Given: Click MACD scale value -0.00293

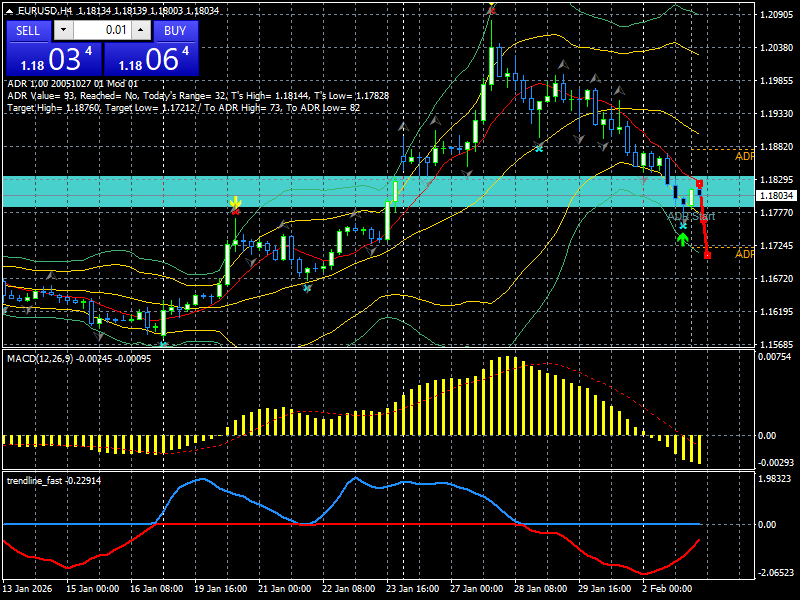Looking at the screenshot, I should (x=776, y=462).
